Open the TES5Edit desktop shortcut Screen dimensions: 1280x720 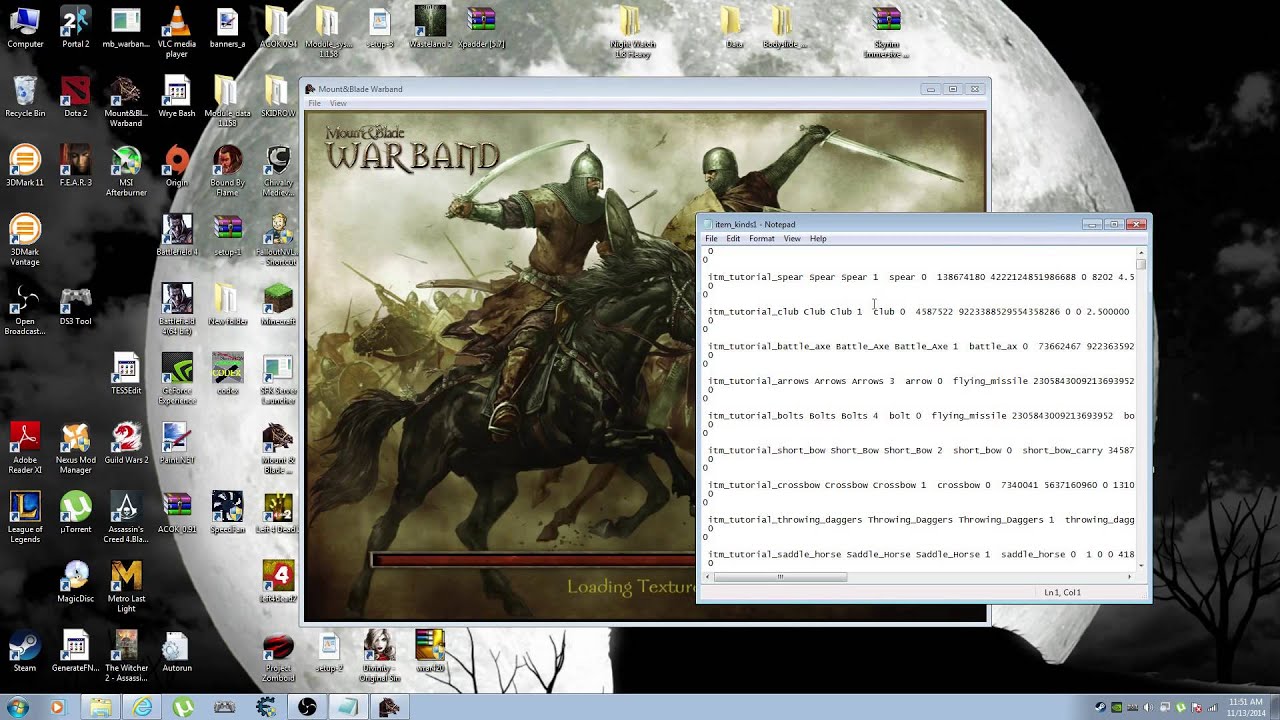[x=125, y=373]
